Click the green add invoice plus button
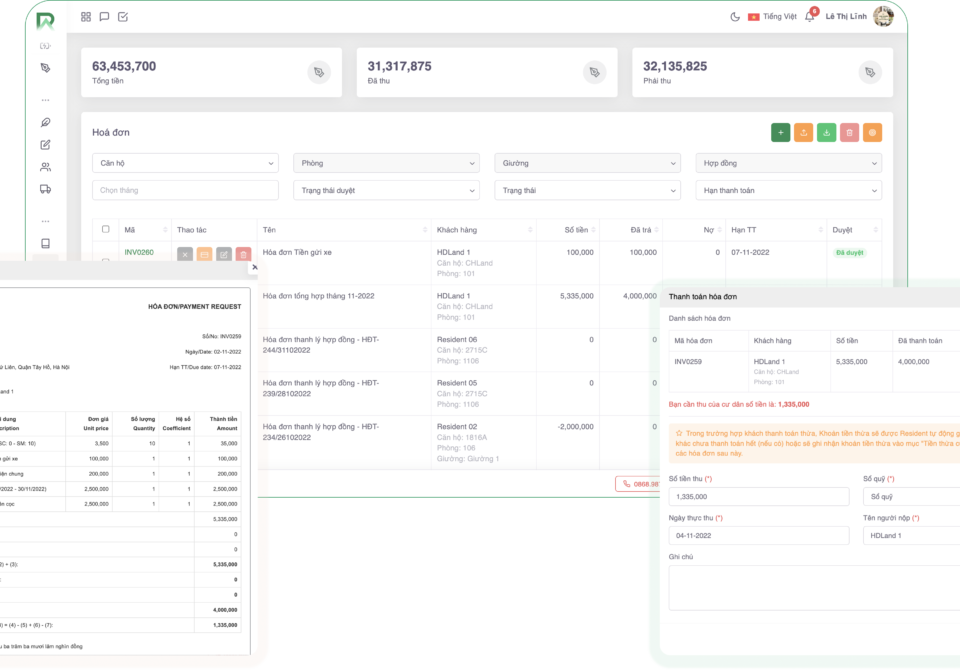The height and width of the screenshot is (670, 960). 781,132
